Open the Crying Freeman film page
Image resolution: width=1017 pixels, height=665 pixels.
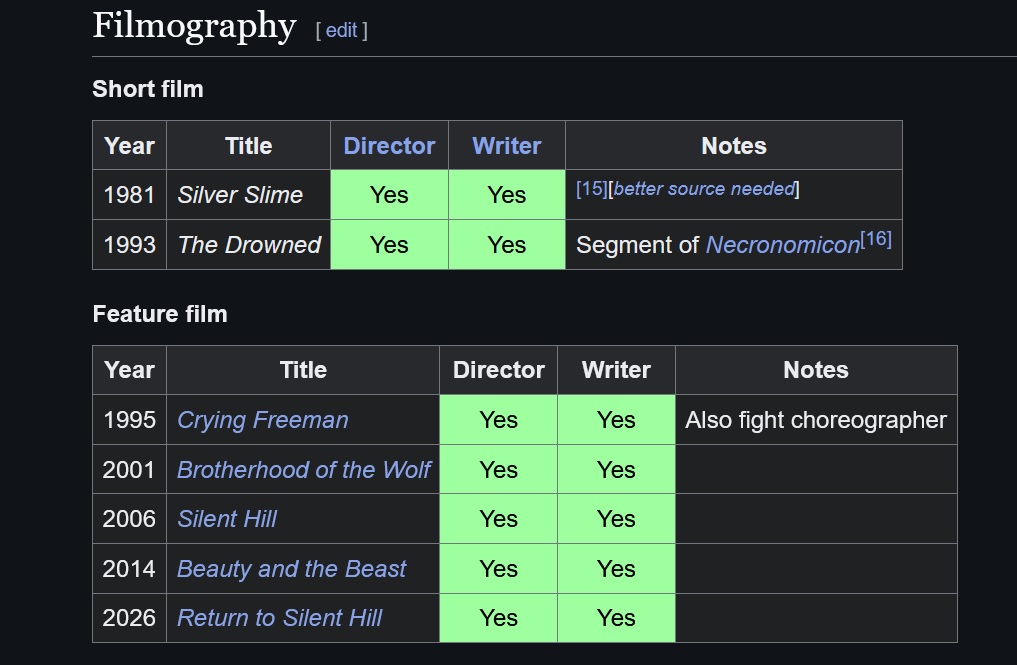[263, 420]
